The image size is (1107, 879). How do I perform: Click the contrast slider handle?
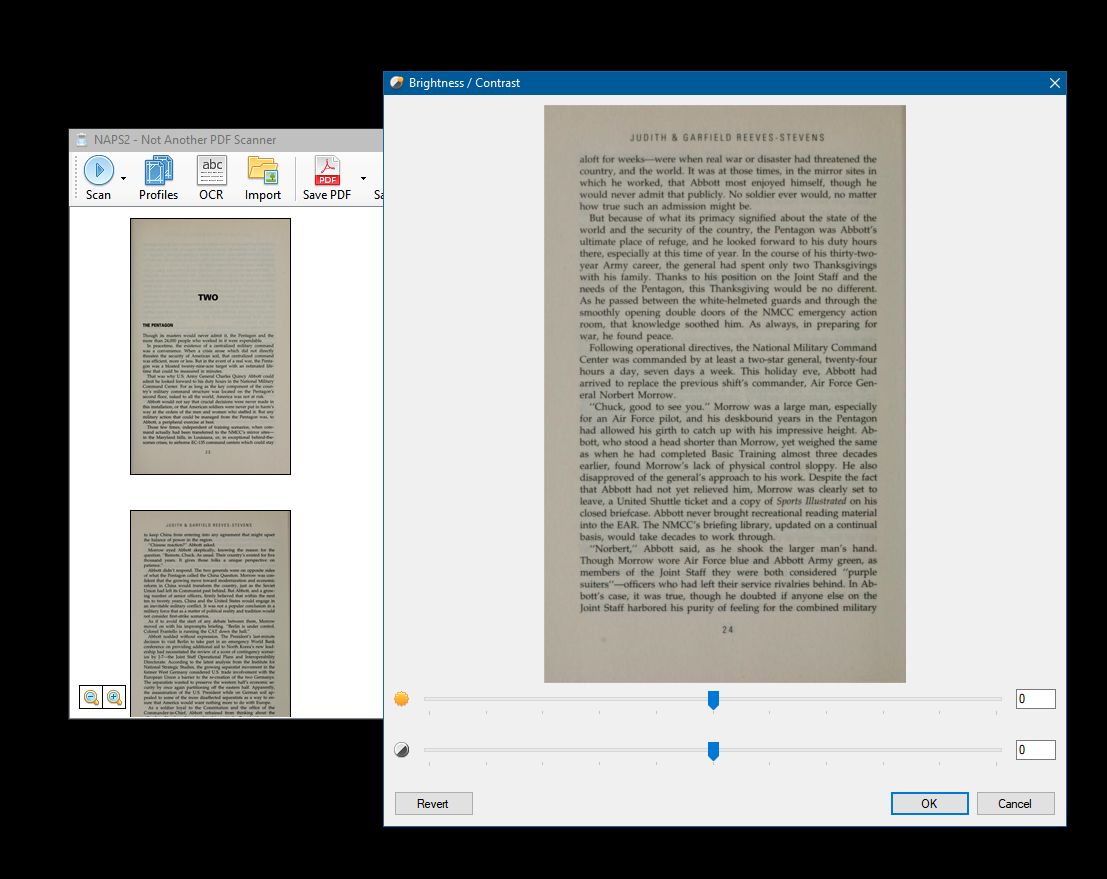point(713,751)
